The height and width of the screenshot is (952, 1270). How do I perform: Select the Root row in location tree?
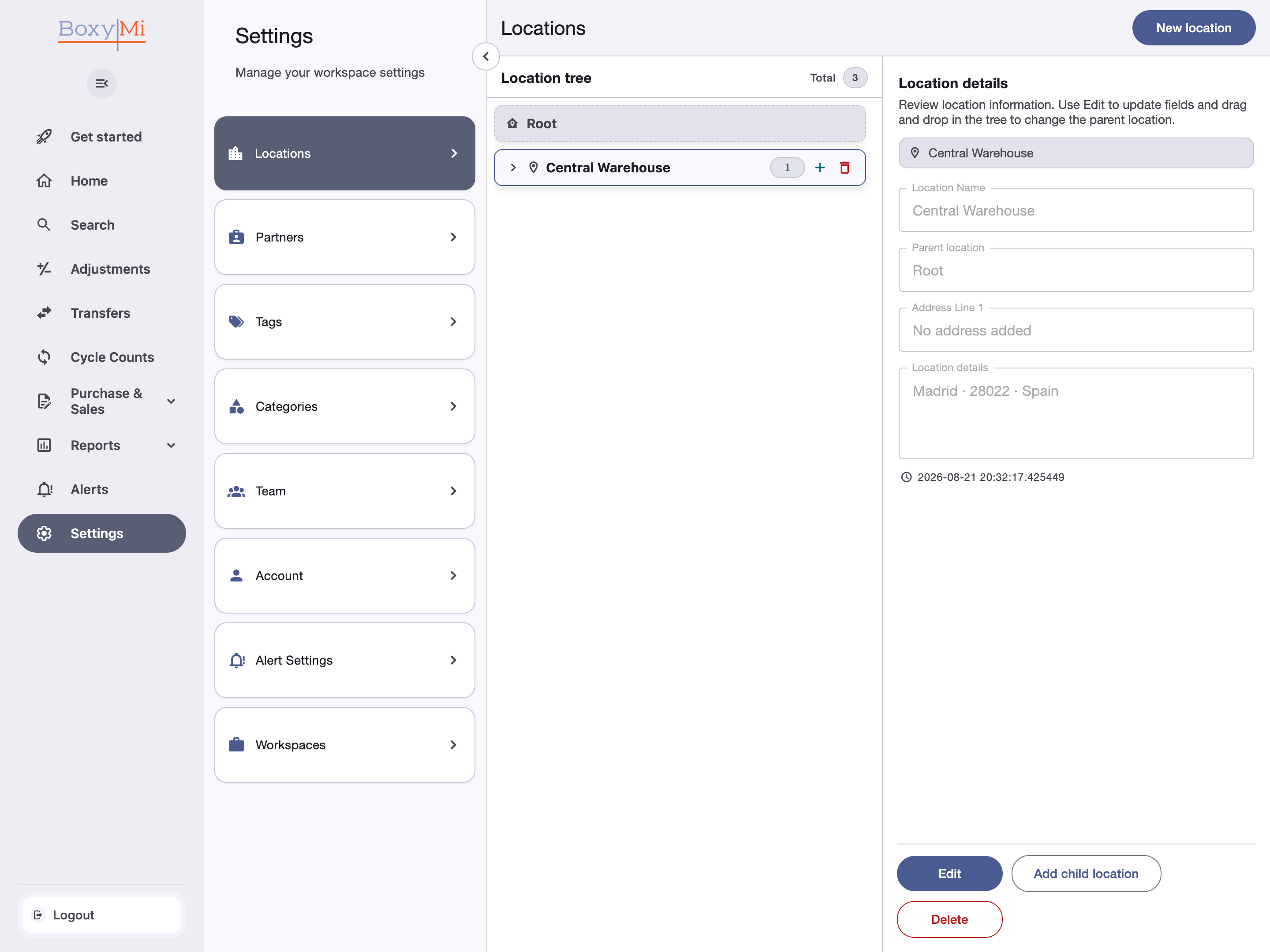[680, 123]
